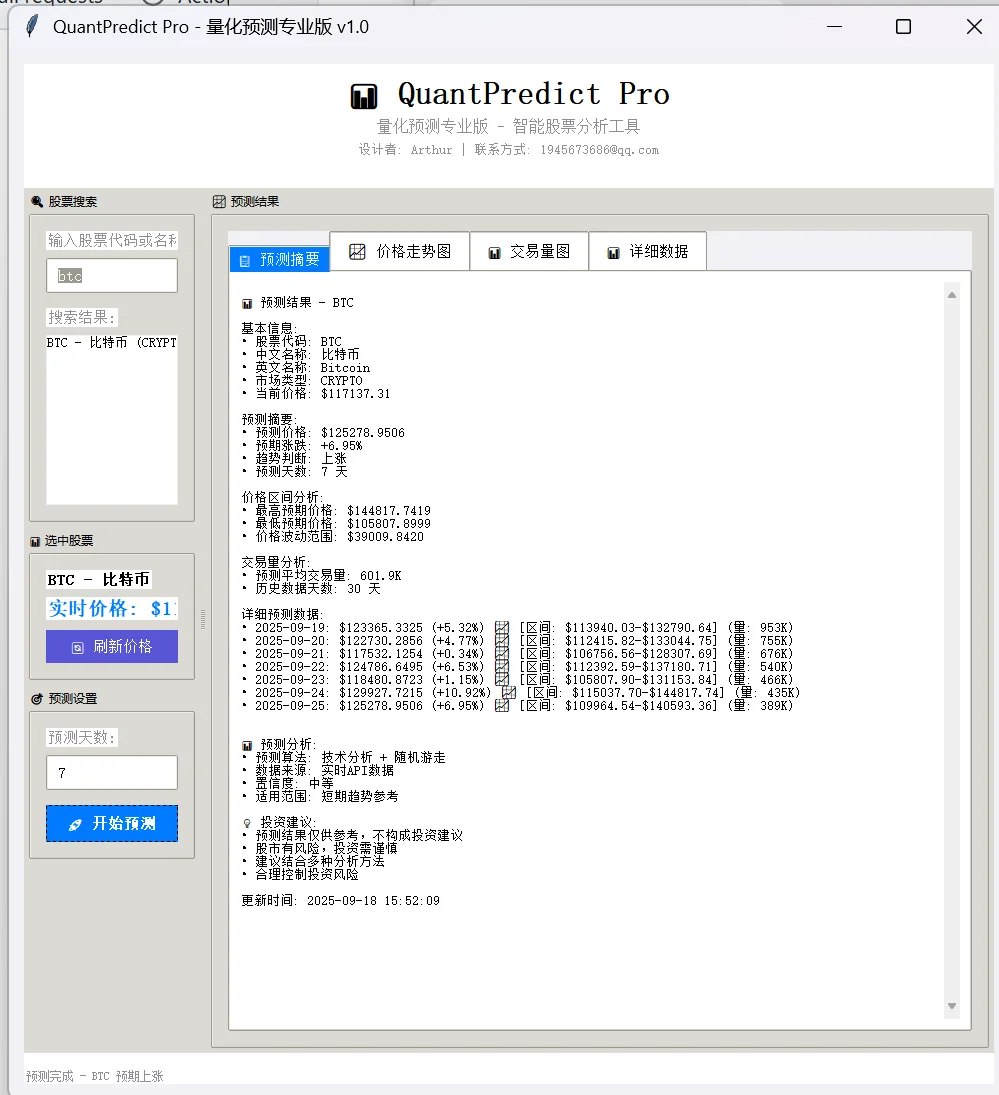This screenshot has height=1095, width=999.
Task: Click the contact email 1945673686@qq.com
Action: [x=600, y=150]
